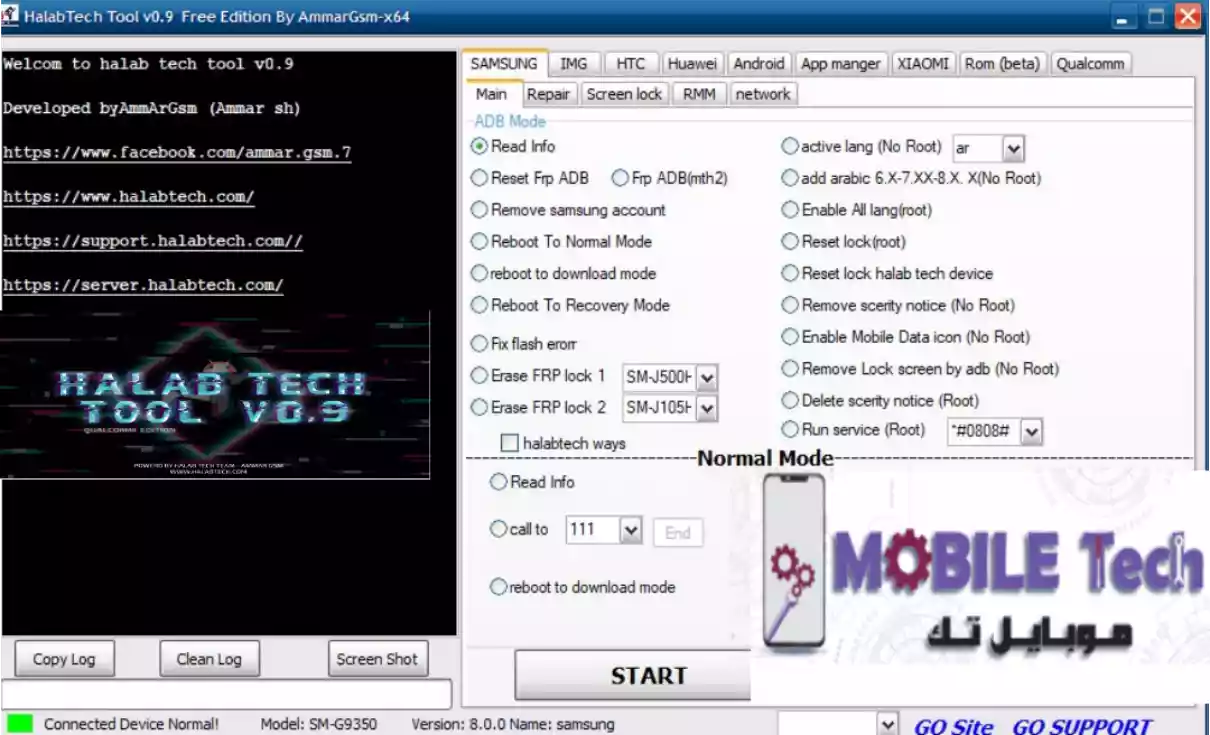Open the server.halabtech.com link

pos(143,285)
